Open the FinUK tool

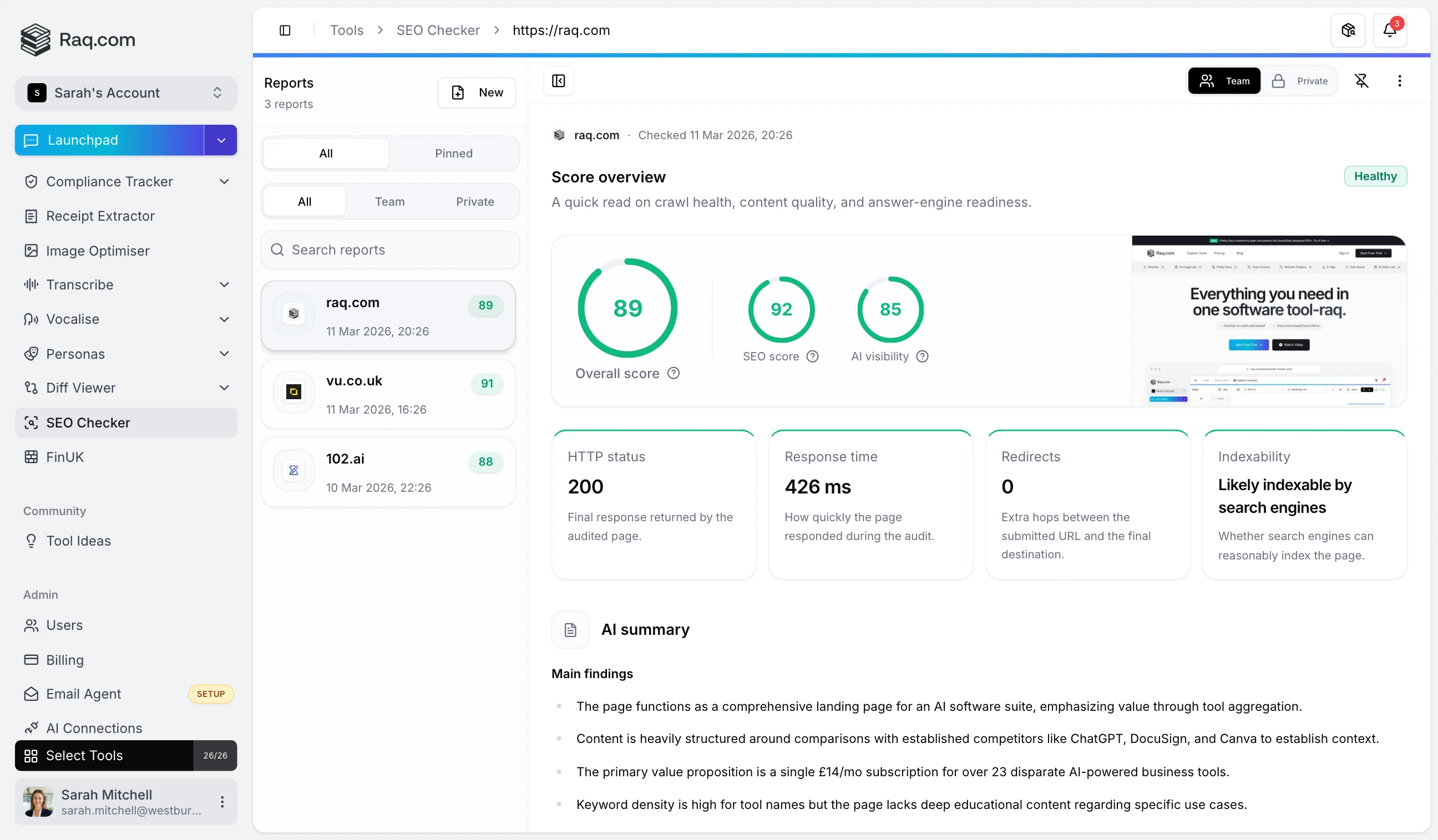(x=64, y=457)
